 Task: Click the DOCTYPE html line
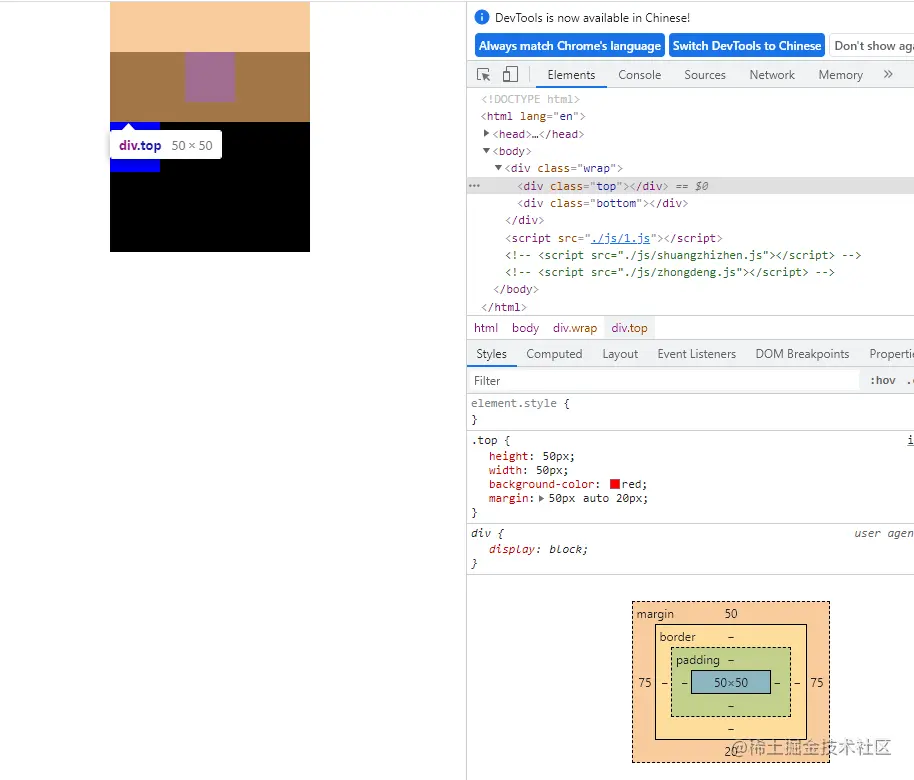530,99
